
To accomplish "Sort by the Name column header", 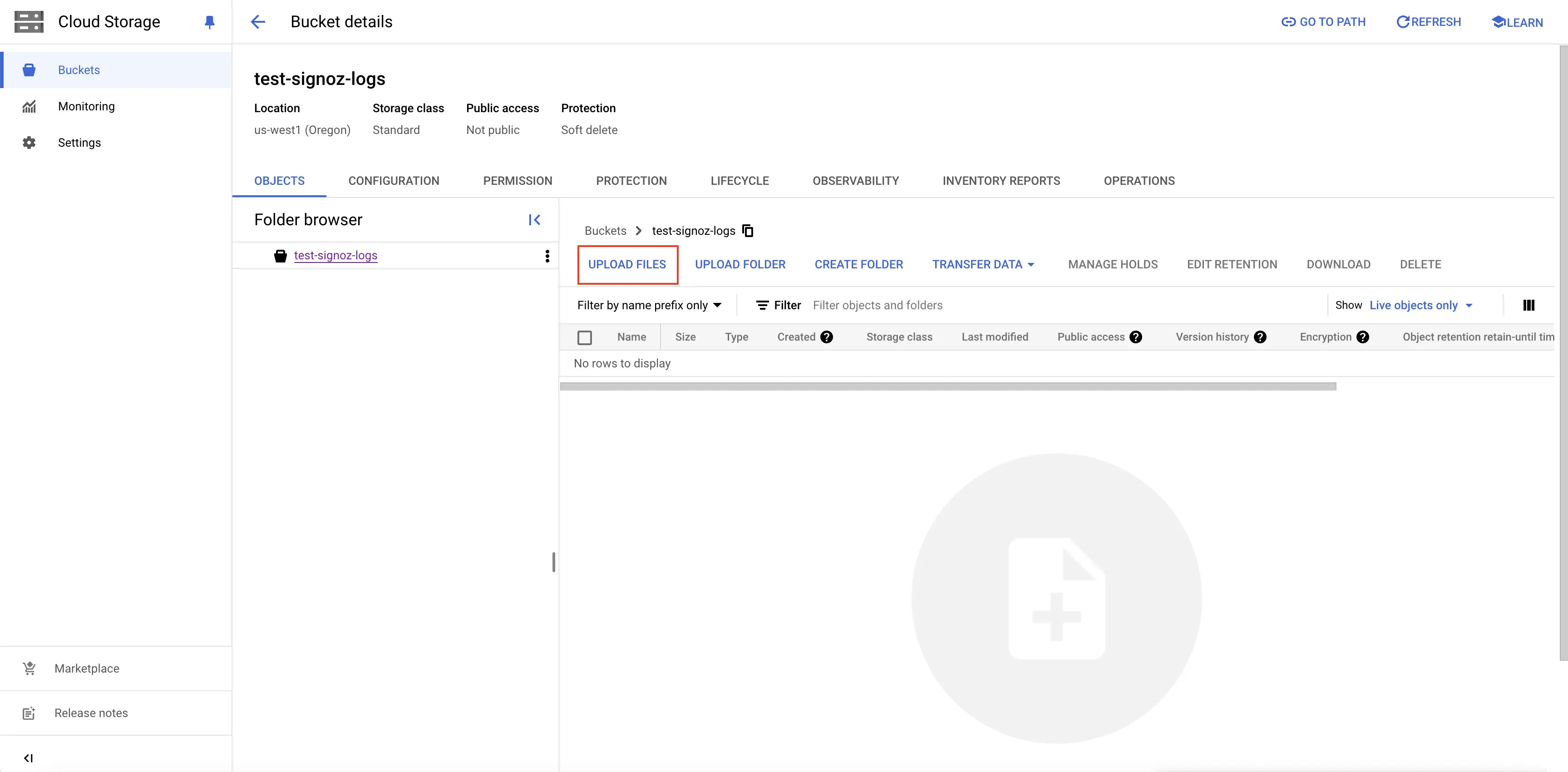I will [631, 337].
